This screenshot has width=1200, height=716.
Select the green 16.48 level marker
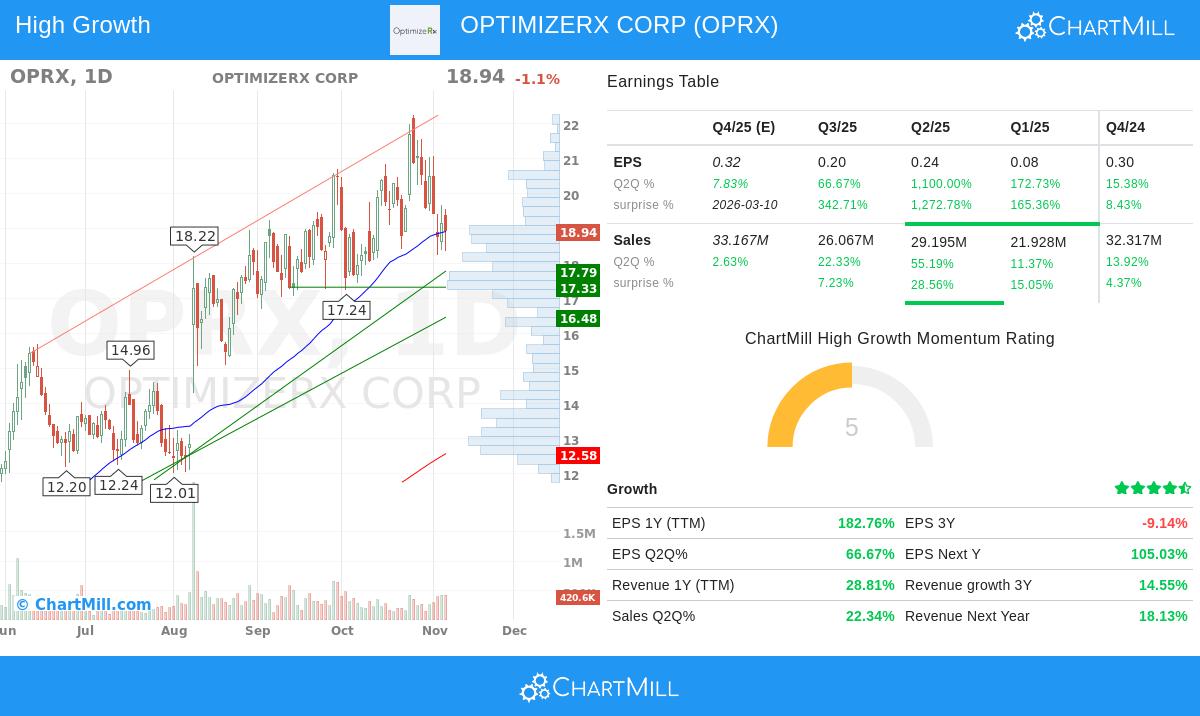pyautogui.click(x=578, y=318)
